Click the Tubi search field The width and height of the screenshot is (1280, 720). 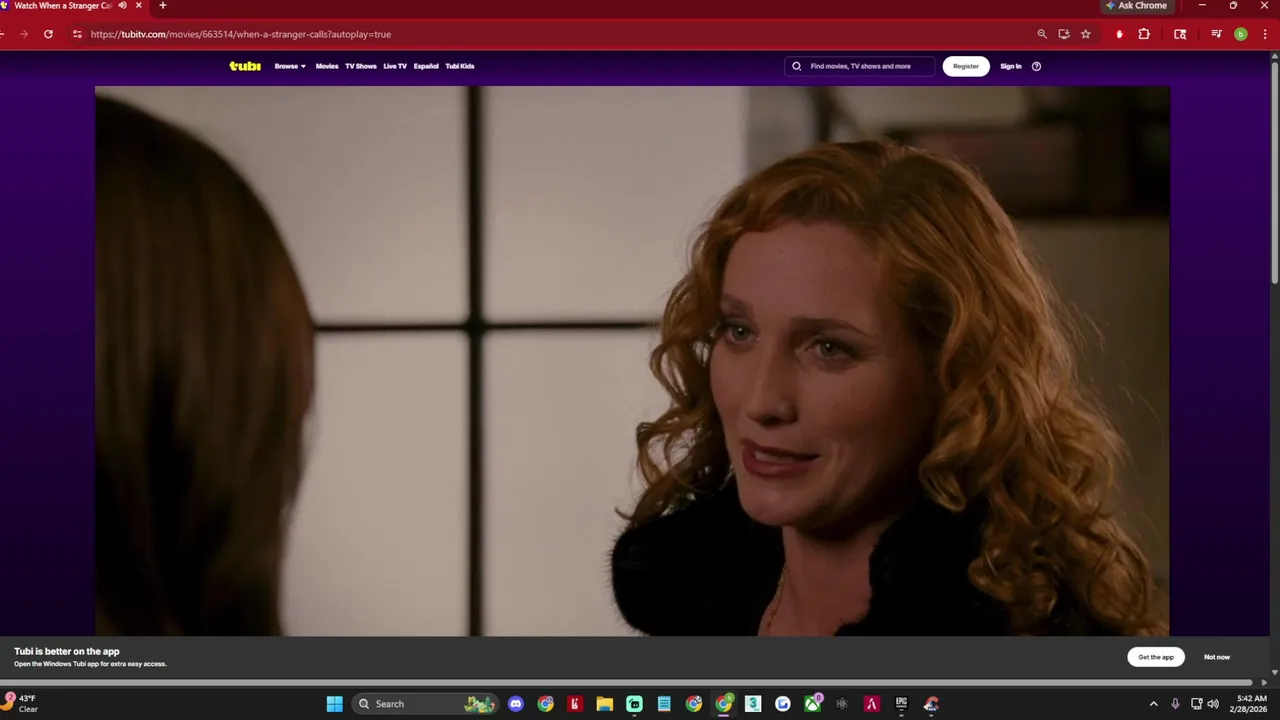tap(860, 66)
